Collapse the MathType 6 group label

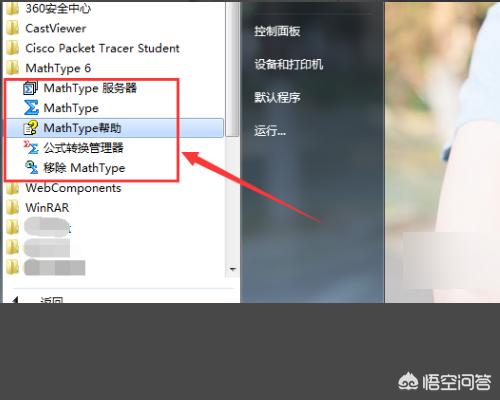tap(58, 68)
